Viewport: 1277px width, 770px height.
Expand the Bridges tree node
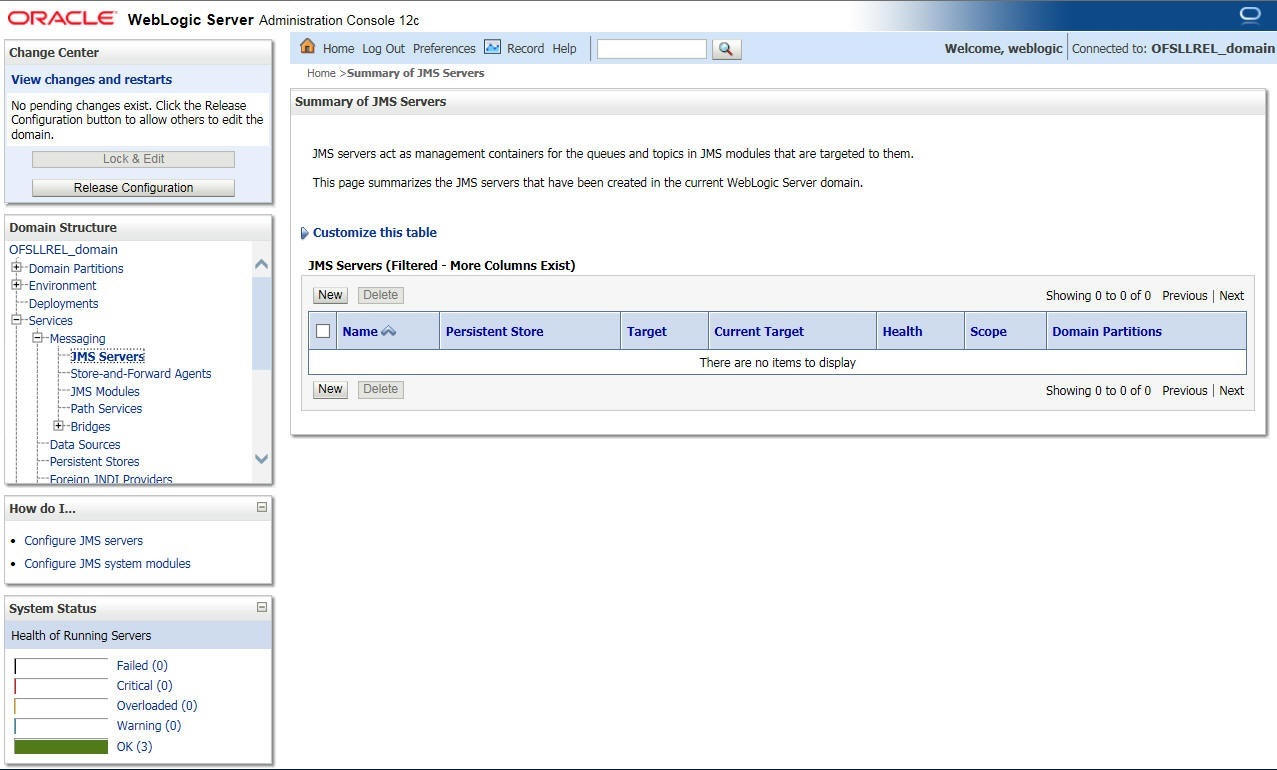(x=58, y=426)
